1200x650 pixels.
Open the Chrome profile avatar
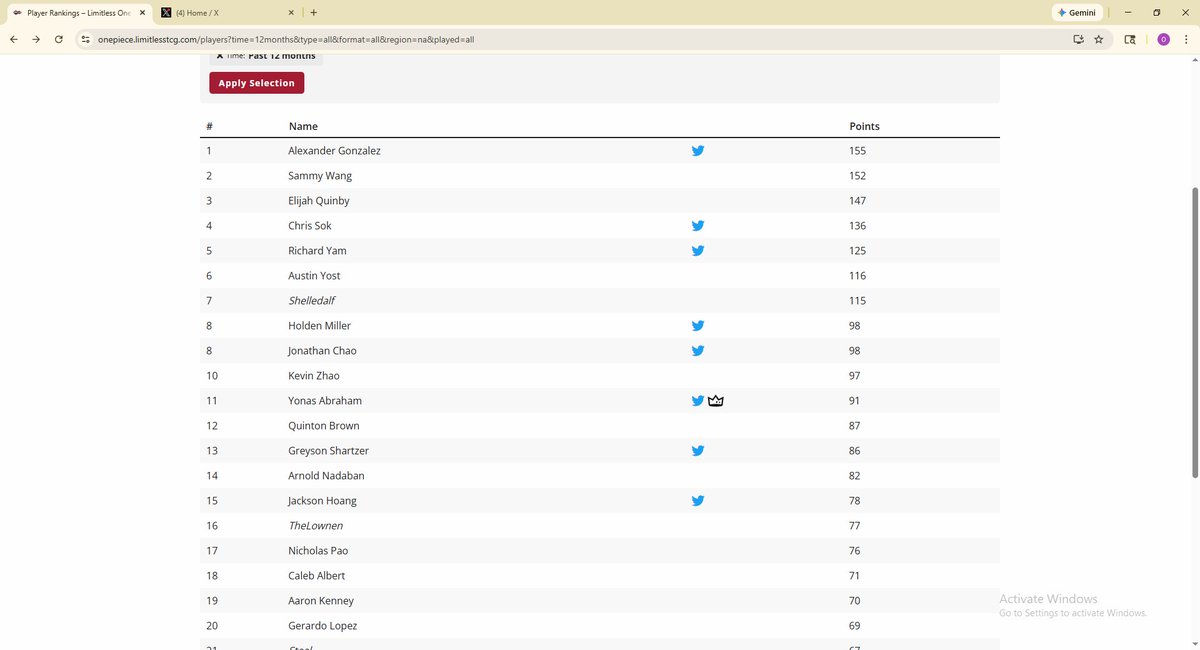pos(1163,39)
